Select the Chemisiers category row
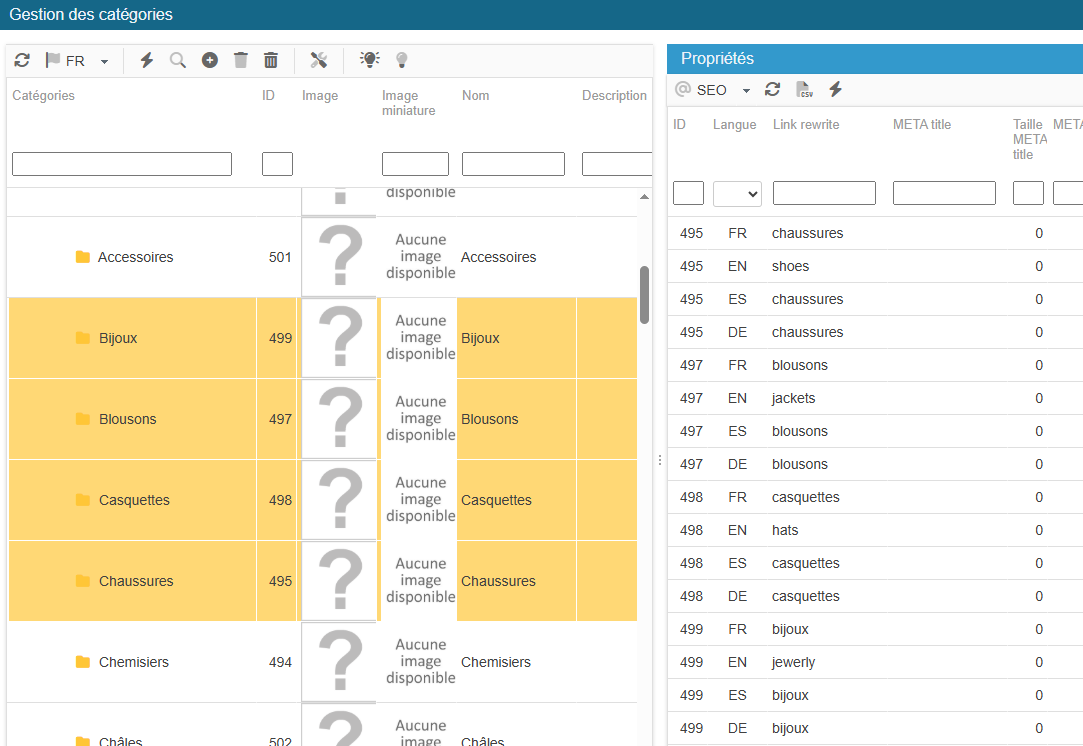 [x=323, y=662]
